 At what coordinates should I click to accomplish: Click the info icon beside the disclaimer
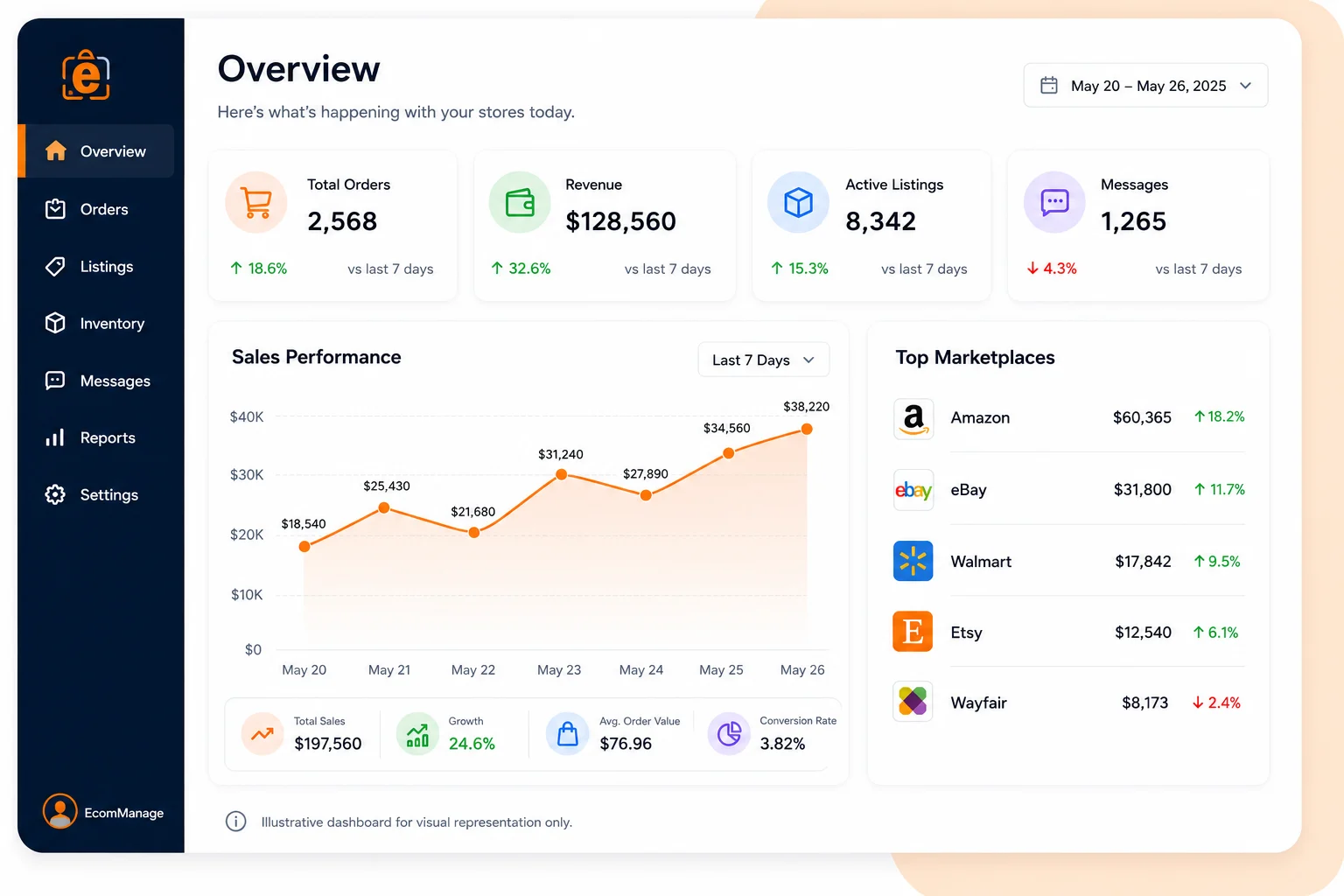(x=235, y=822)
